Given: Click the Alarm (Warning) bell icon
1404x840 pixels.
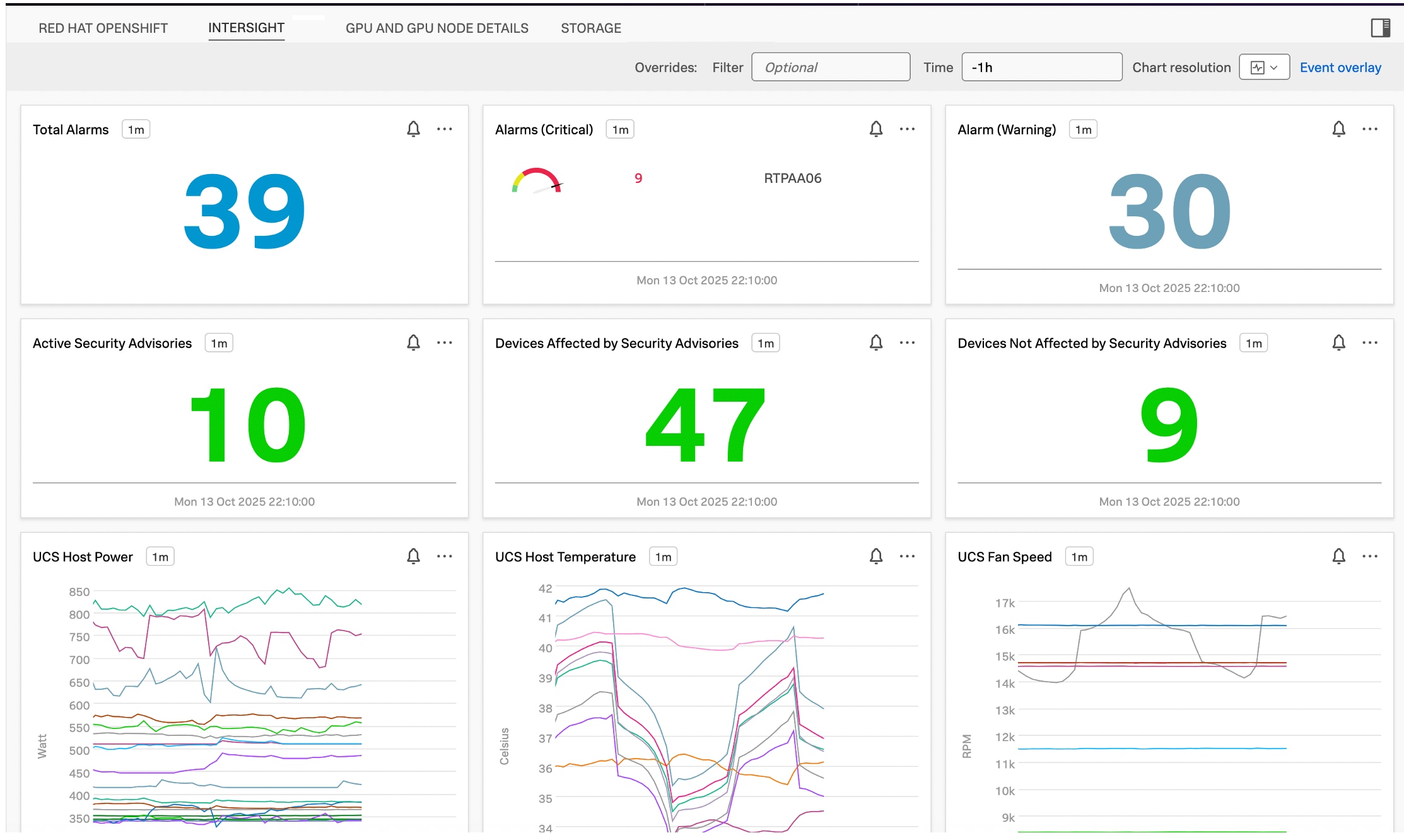Looking at the screenshot, I should point(1338,129).
